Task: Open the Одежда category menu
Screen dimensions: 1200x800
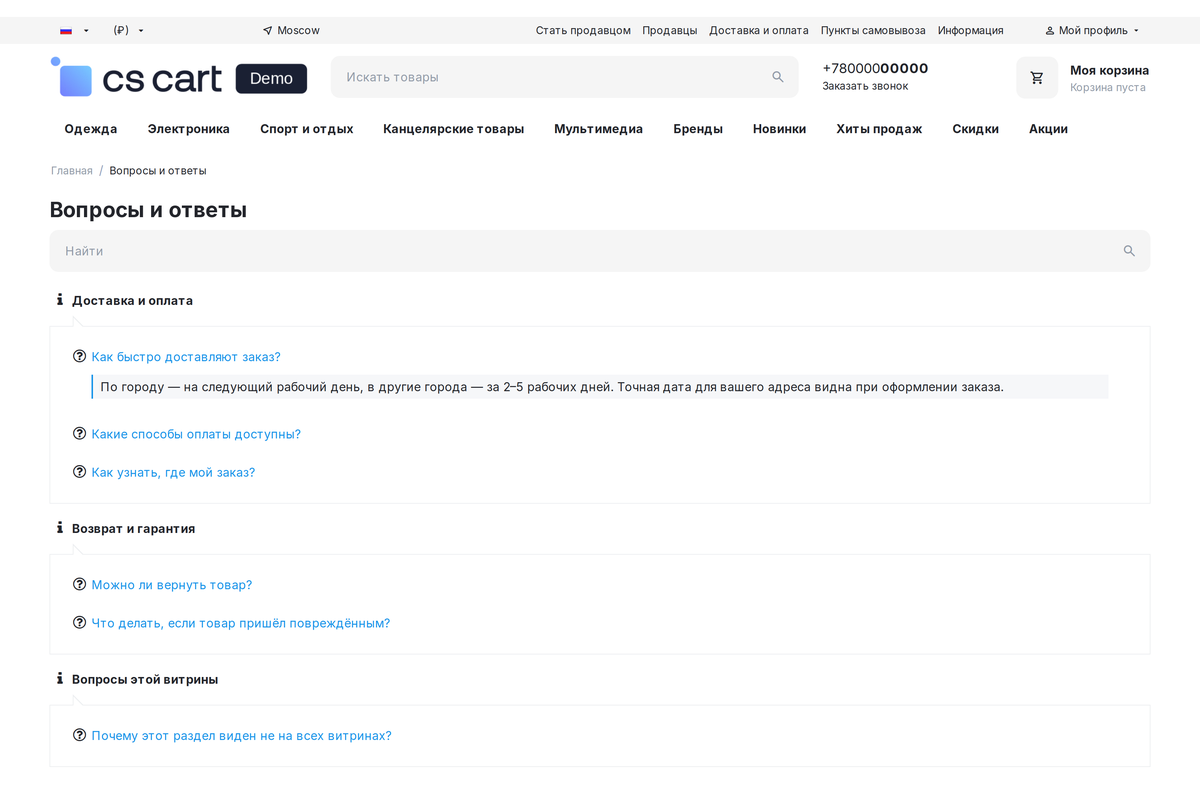Action: (x=91, y=129)
